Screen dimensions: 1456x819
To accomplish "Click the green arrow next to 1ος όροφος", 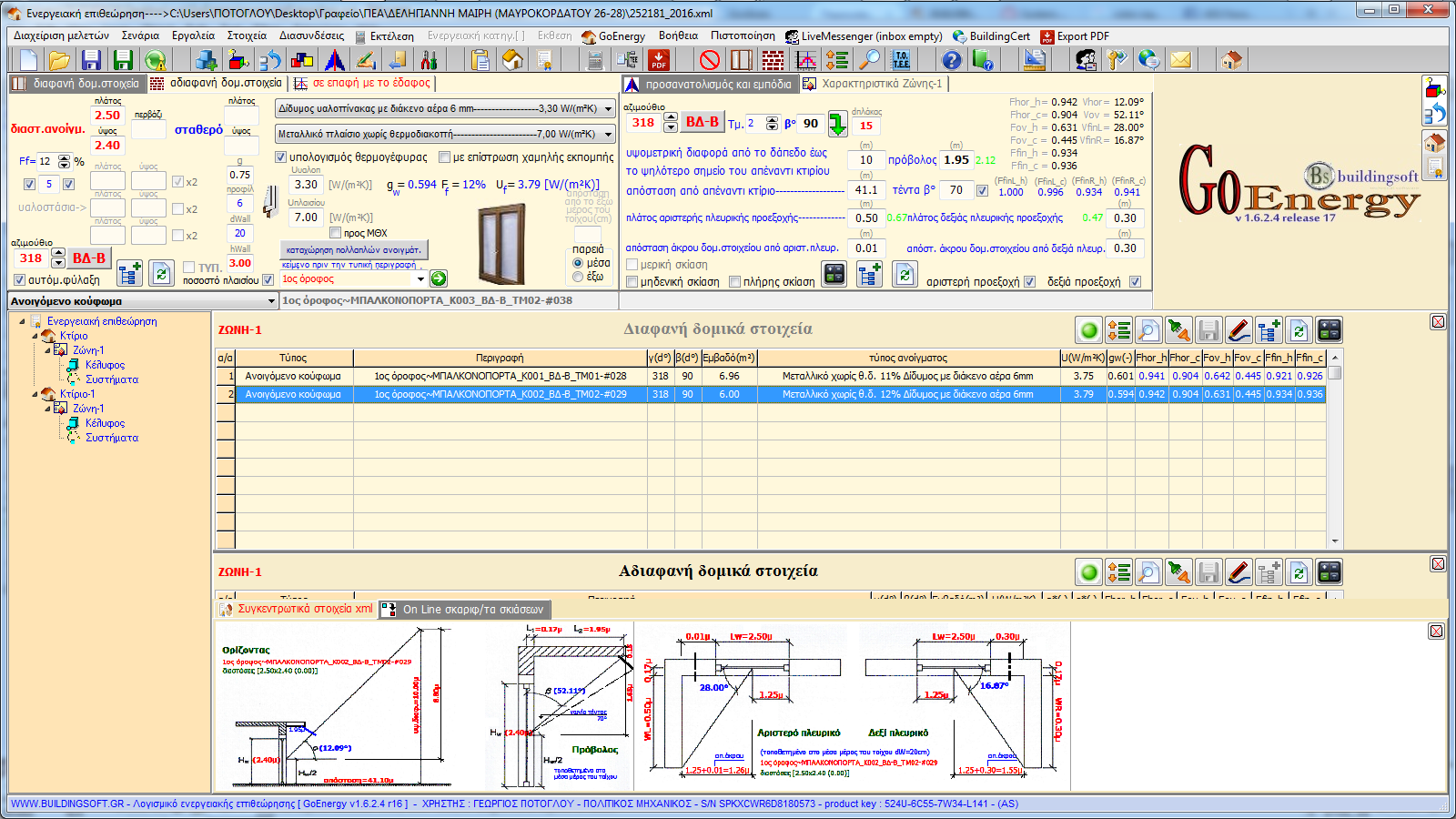I will point(439,278).
